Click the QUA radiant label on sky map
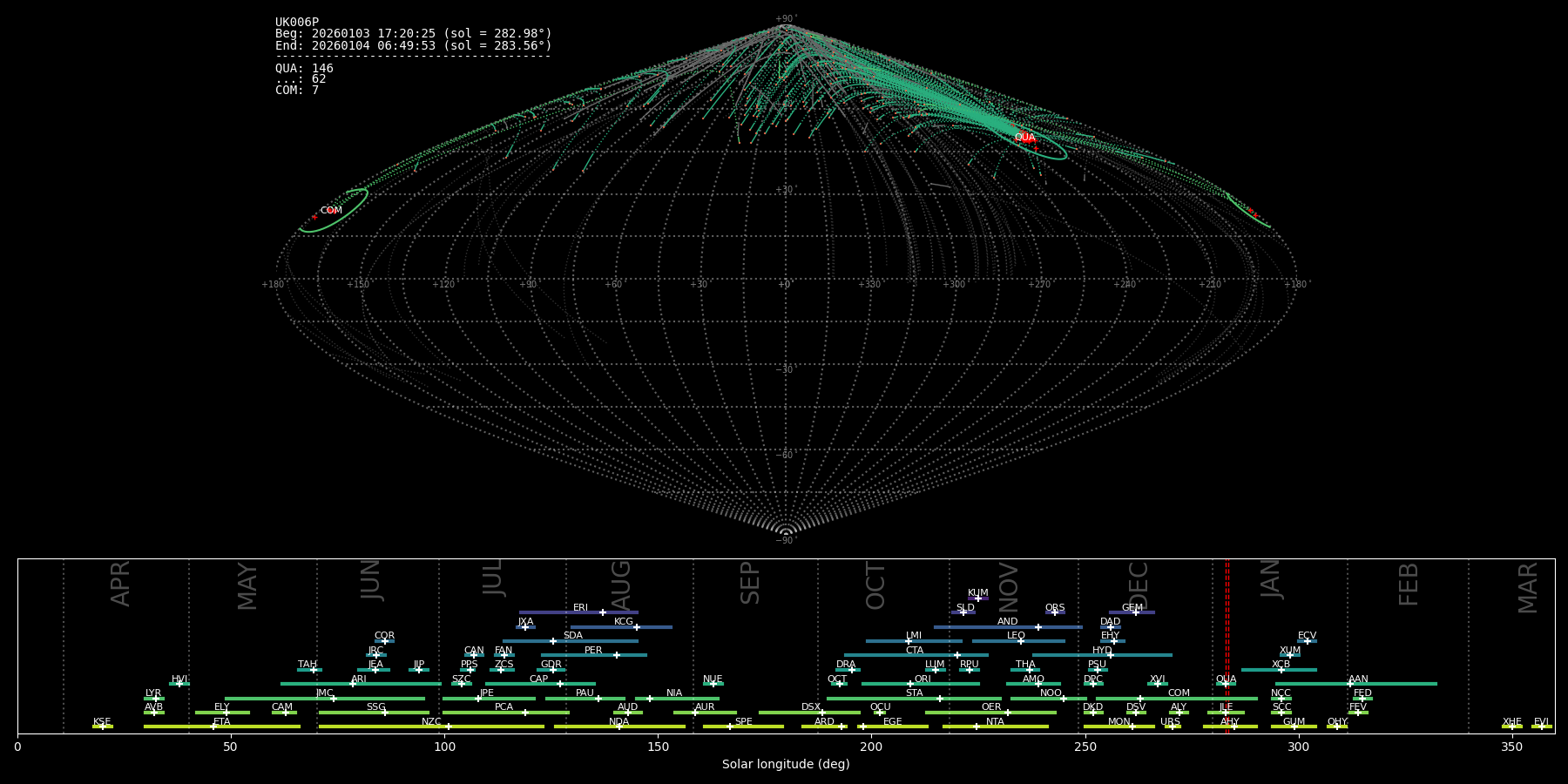 (1024, 138)
